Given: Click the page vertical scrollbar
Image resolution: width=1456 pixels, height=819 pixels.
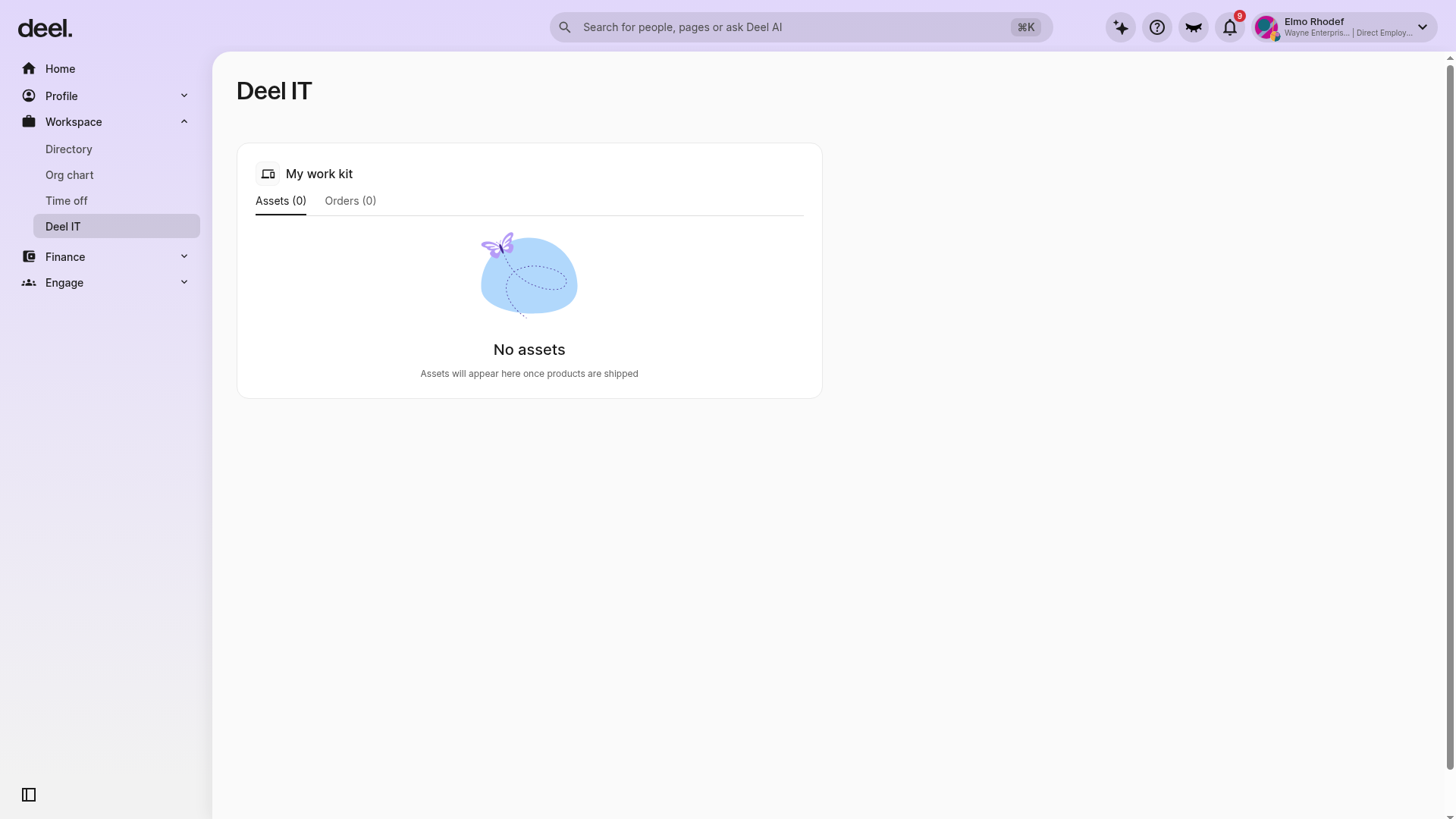Looking at the screenshot, I should 1450,417.
